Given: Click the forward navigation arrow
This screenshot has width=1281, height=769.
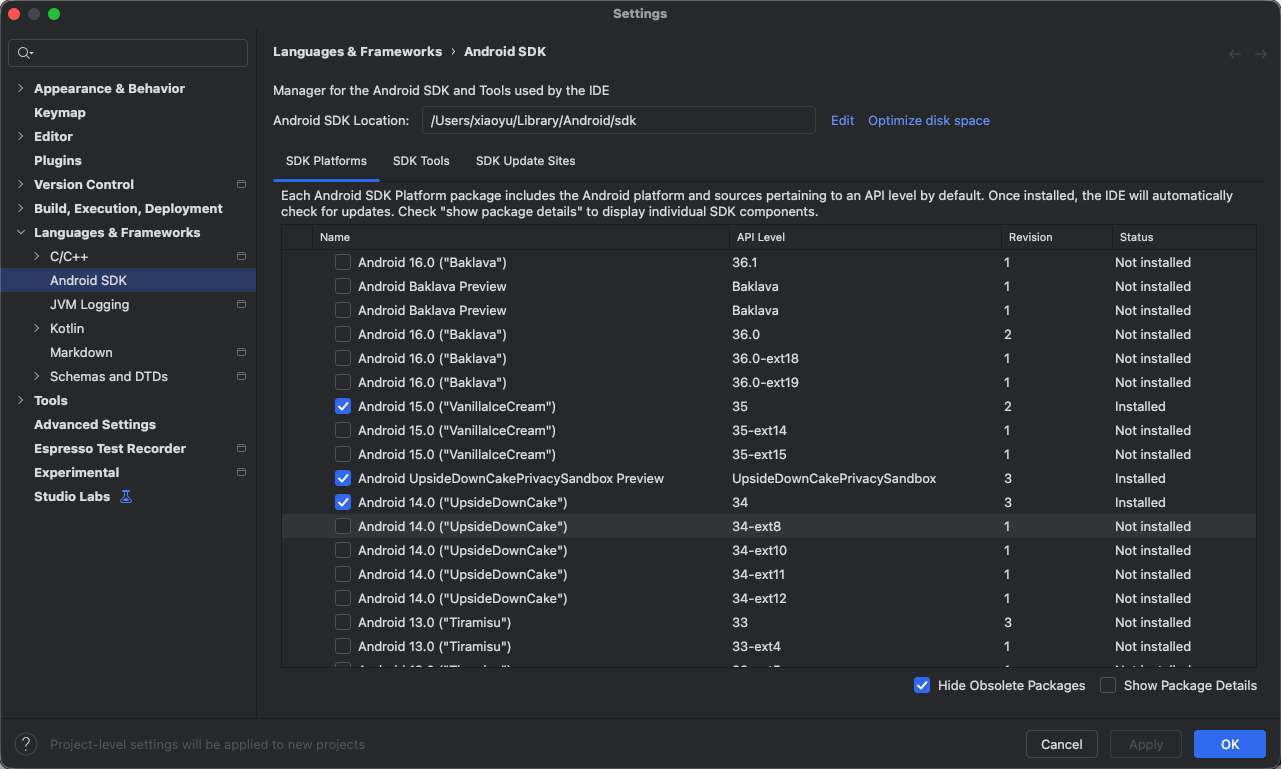Looking at the screenshot, I should coord(1261,54).
